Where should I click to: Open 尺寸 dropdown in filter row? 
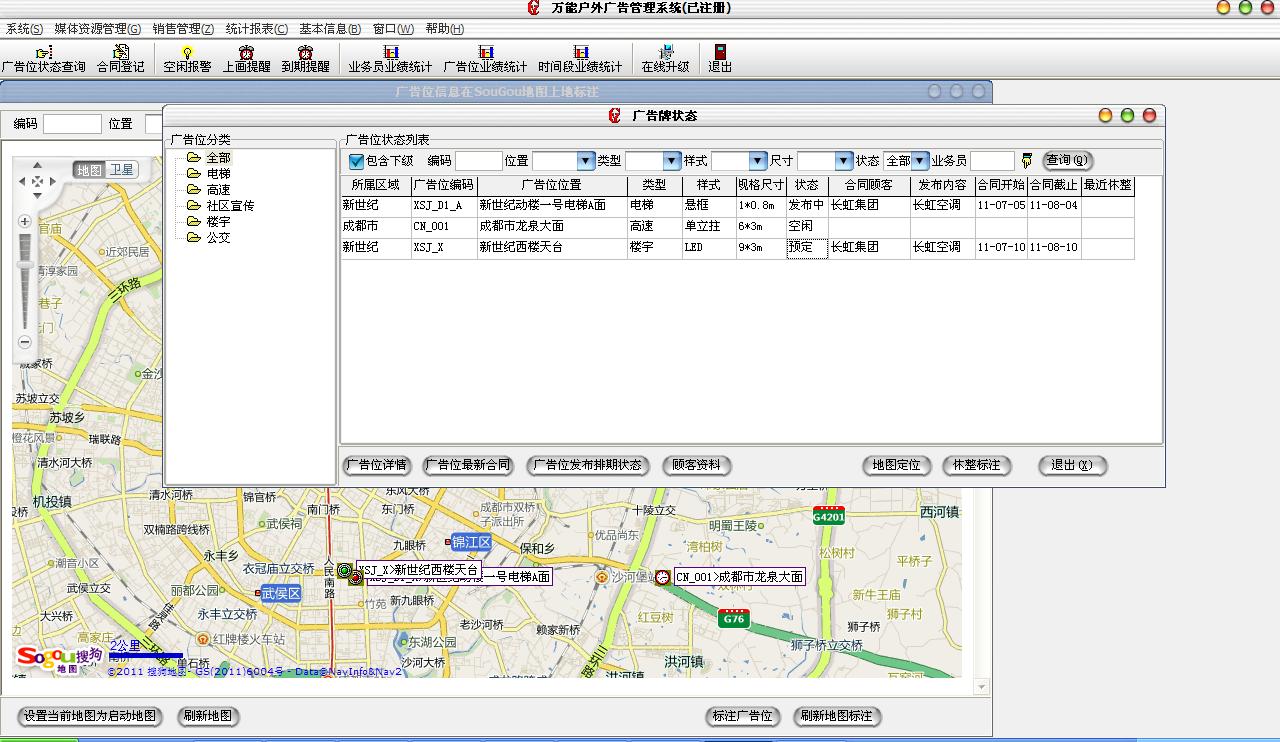click(843, 161)
